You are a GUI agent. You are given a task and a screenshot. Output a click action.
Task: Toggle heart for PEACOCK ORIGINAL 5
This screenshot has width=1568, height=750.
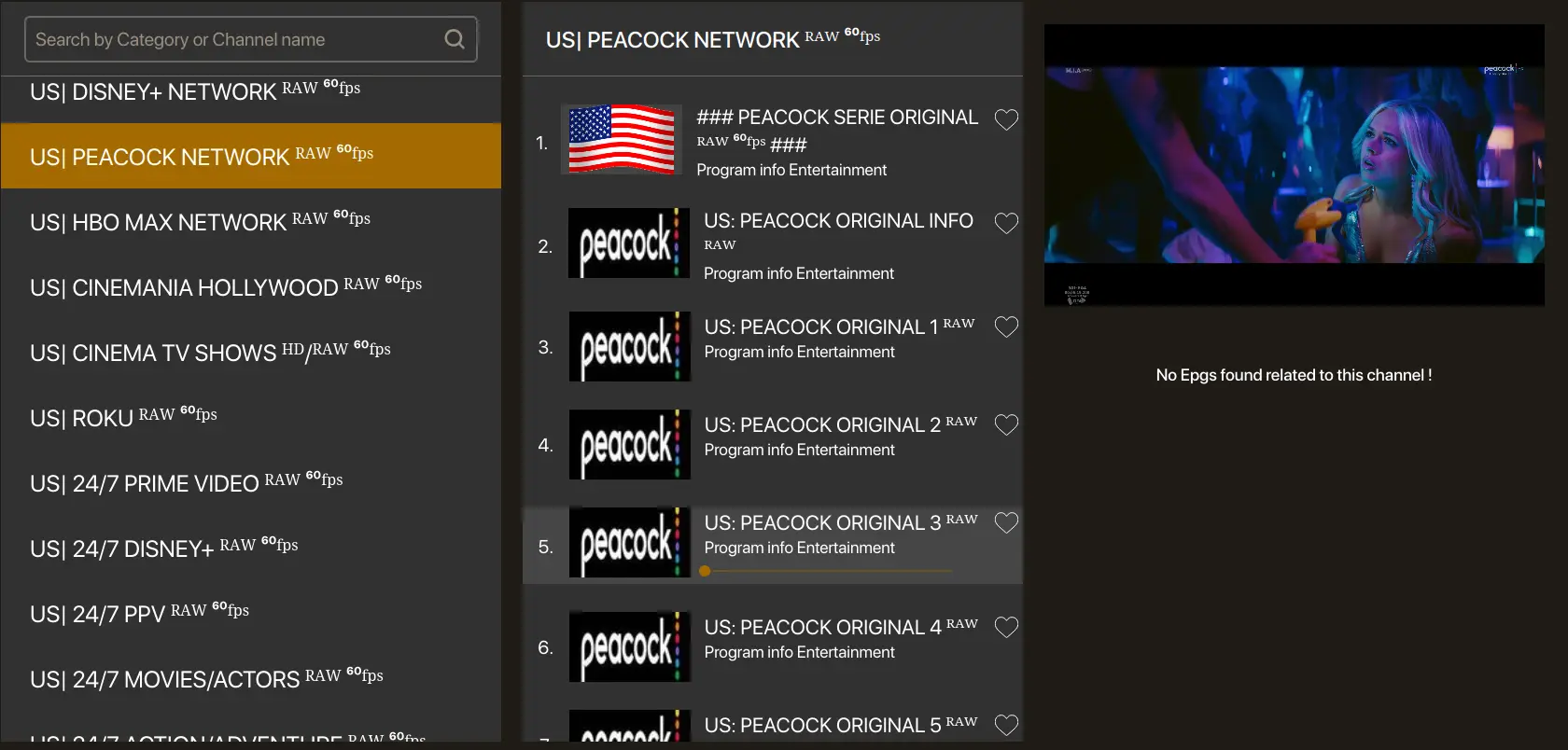(1006, 725)
